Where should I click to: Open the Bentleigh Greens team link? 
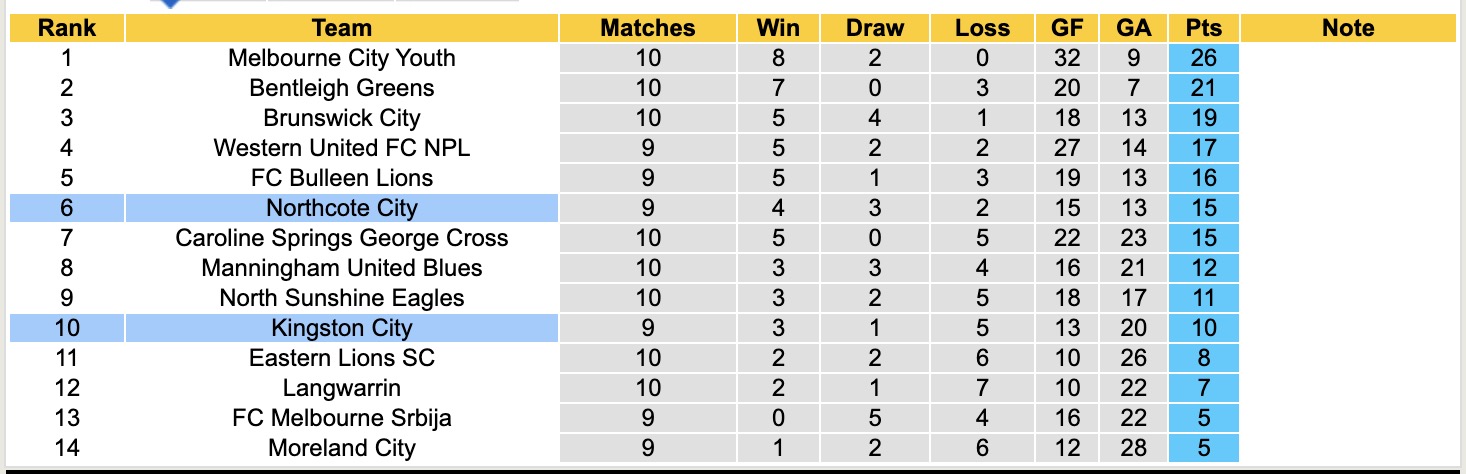[x=341, y=88]
